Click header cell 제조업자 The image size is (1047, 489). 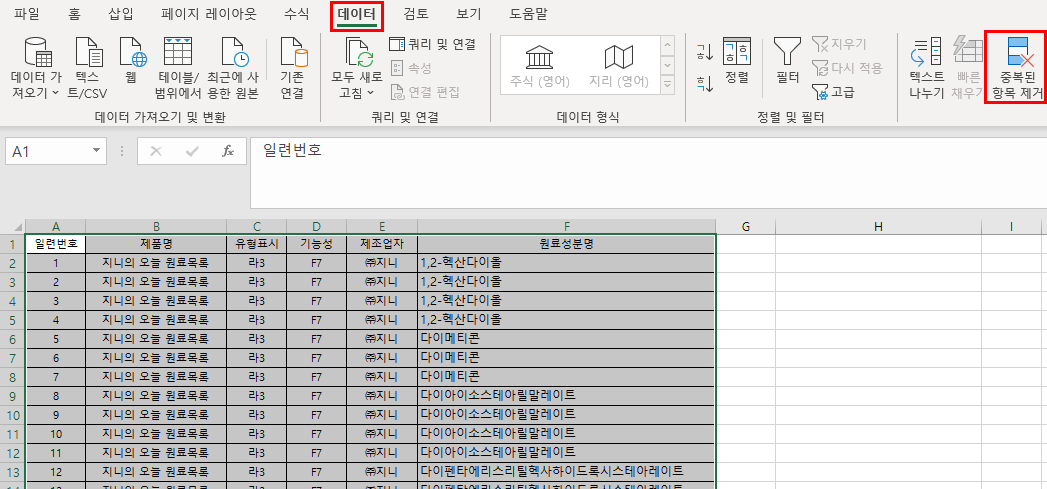pos(382,244)
